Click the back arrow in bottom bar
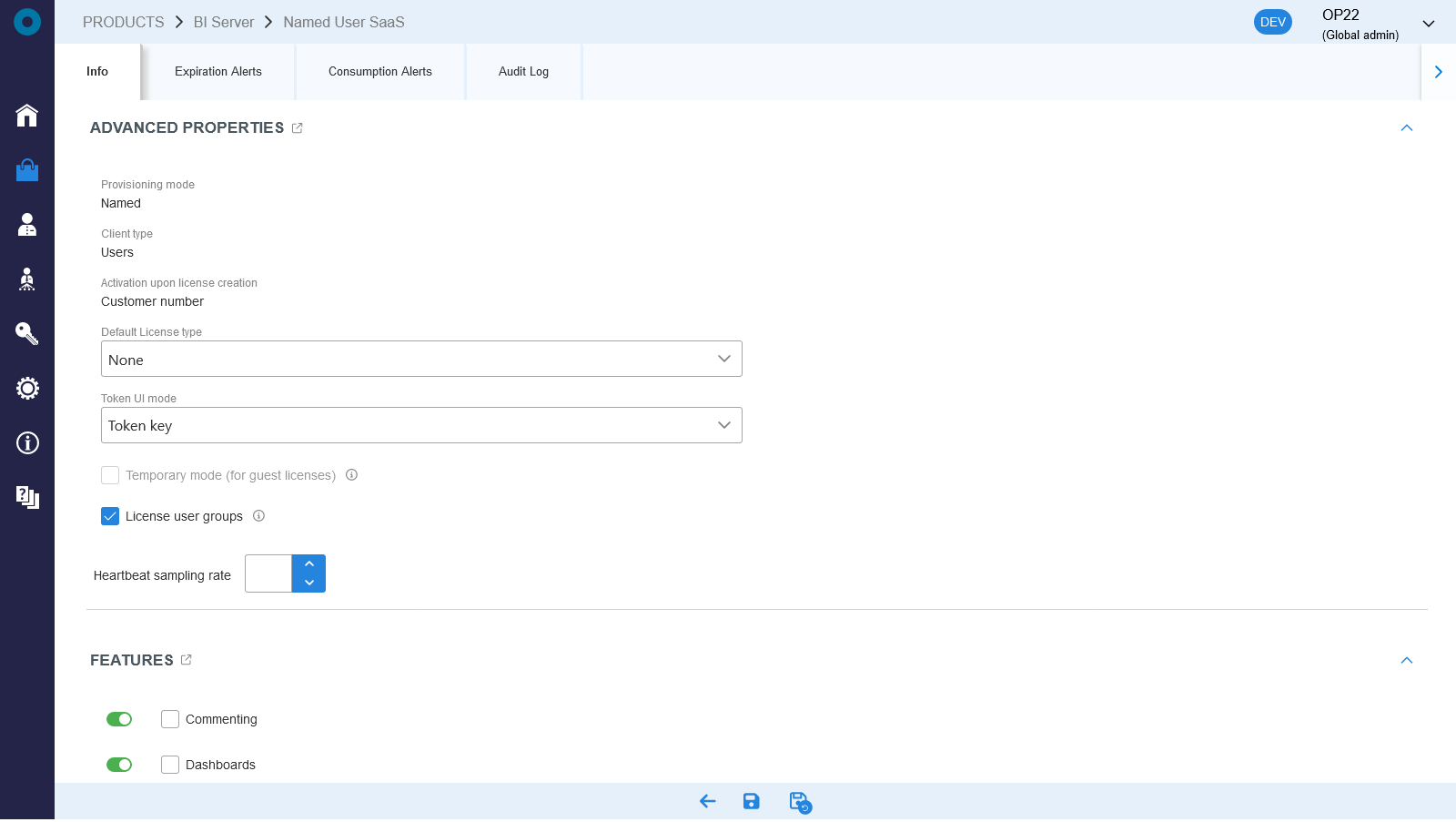The height and width of the screenshot is (822, 1456). point(706,802)
